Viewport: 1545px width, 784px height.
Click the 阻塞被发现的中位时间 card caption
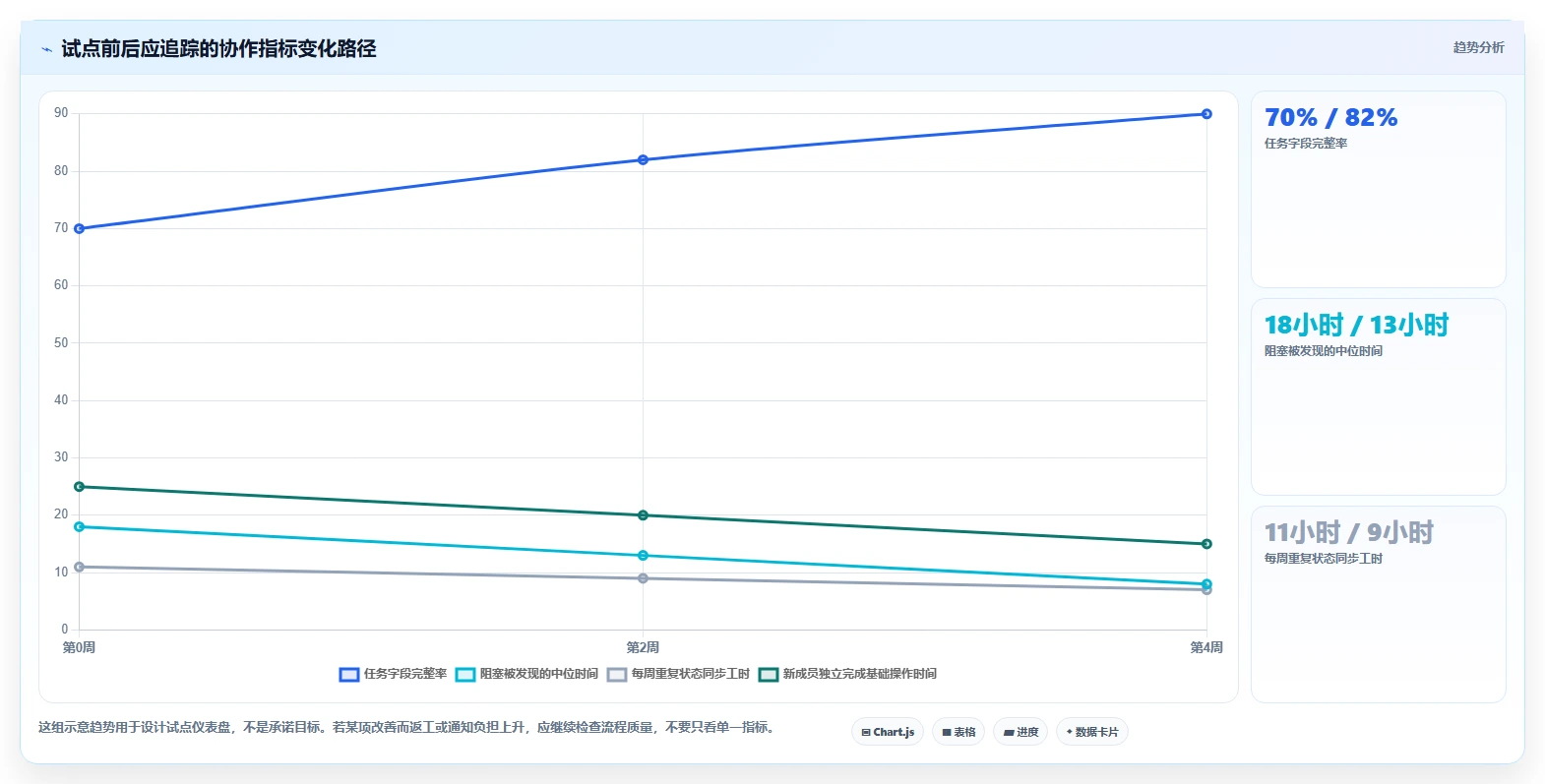(1324, 351)
